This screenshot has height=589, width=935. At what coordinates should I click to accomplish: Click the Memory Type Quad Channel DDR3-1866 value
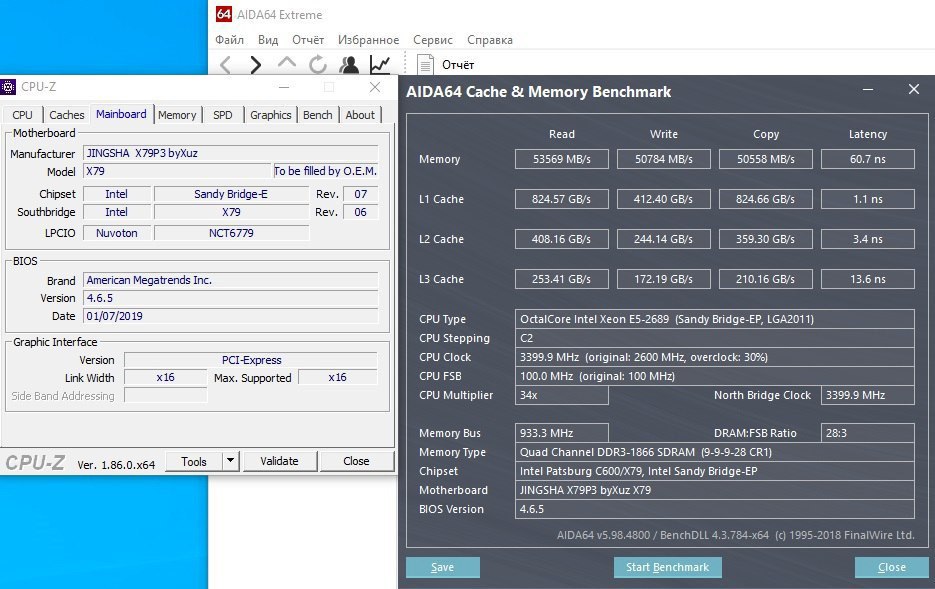click(714, 452)
